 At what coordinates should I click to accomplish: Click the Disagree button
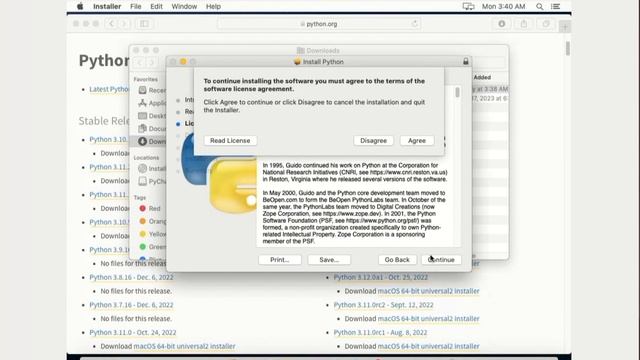[373, 140]
